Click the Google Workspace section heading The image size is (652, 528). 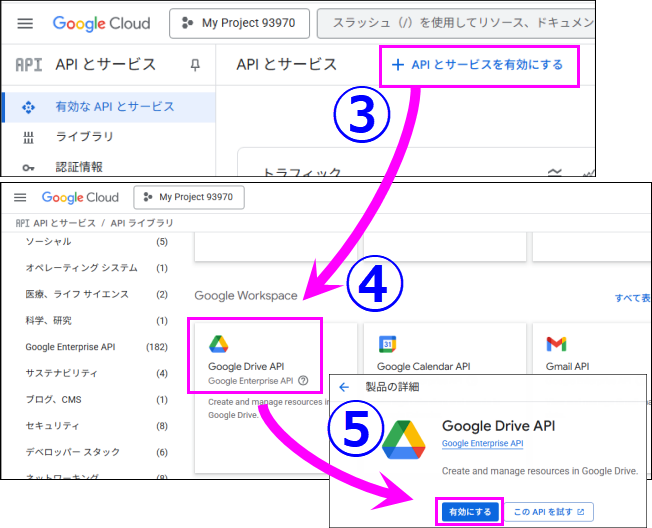coord(246,296)
